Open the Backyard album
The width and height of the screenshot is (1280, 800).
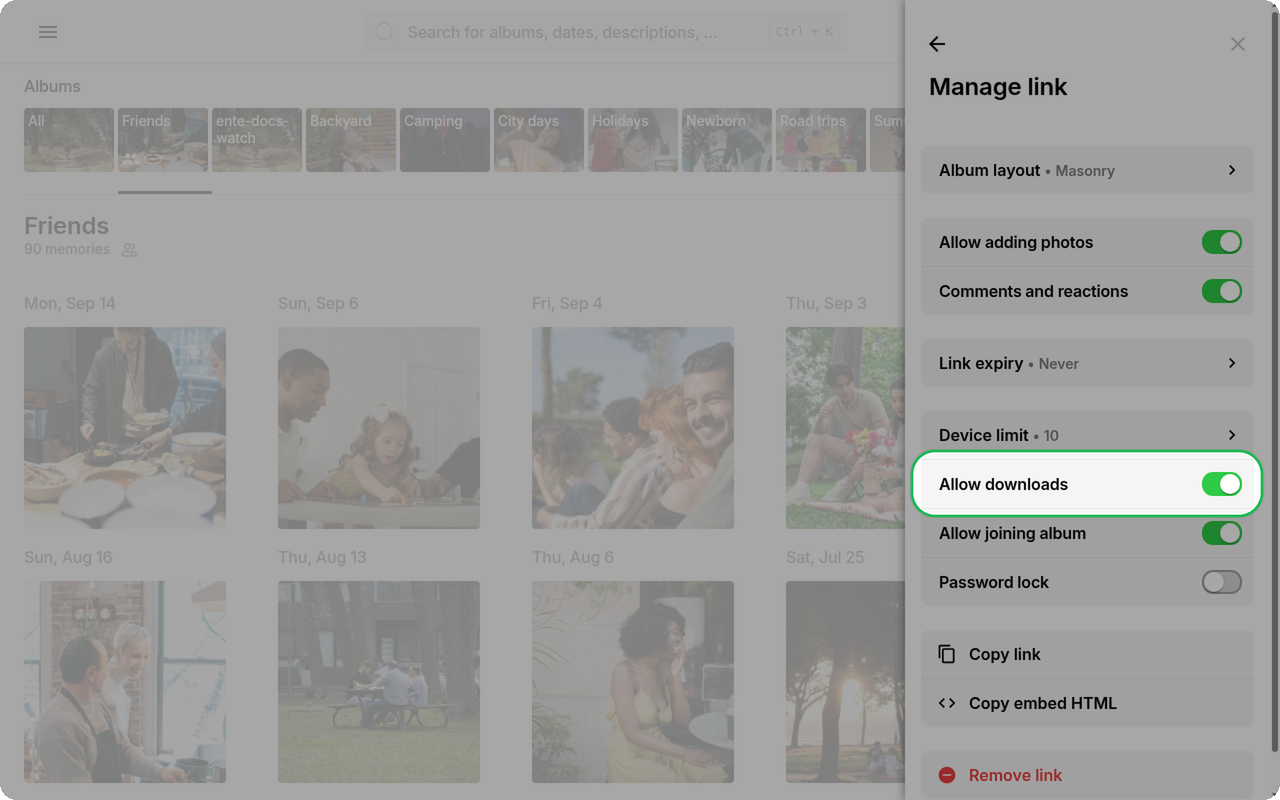point(351,140)
